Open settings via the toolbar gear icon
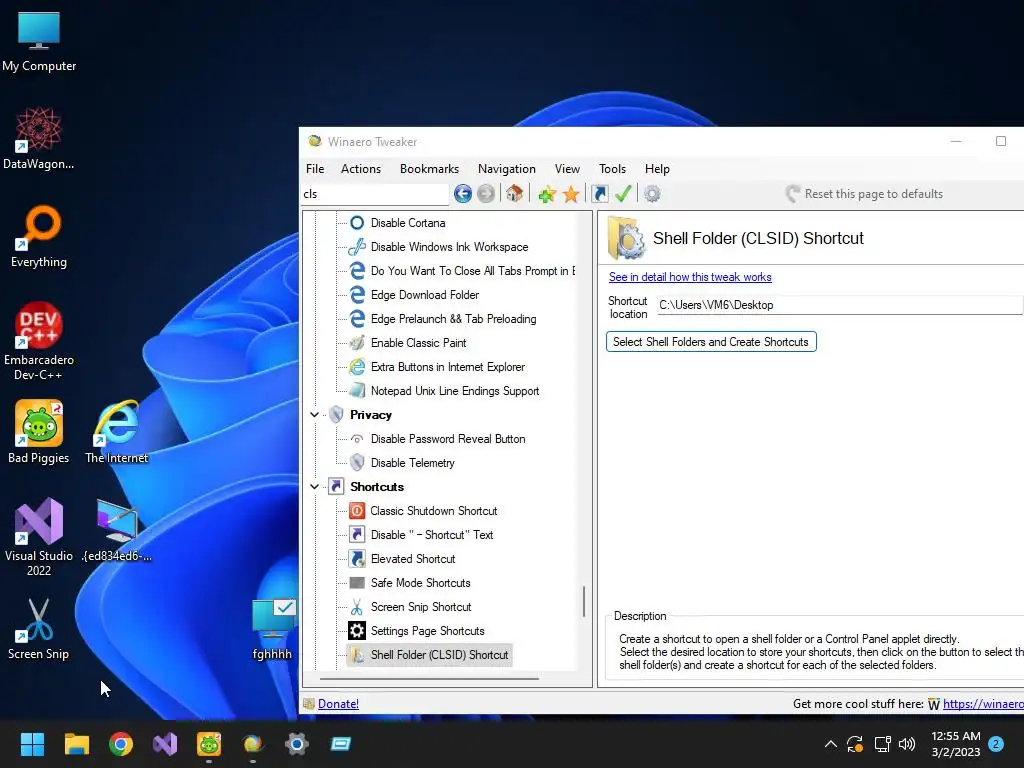The height and width of the screenshot is (768, 1024). click(x=652, y=194)
